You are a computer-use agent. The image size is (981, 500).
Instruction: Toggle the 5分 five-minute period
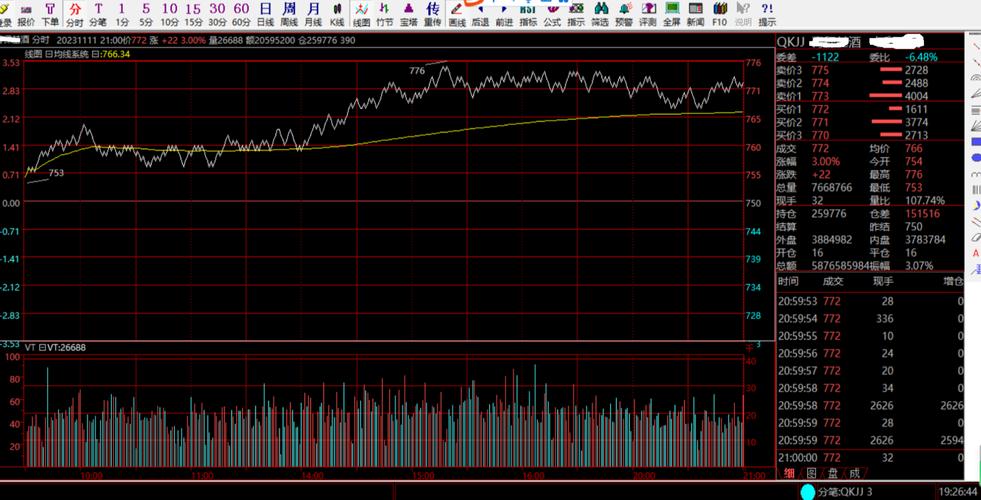point(146,13)
